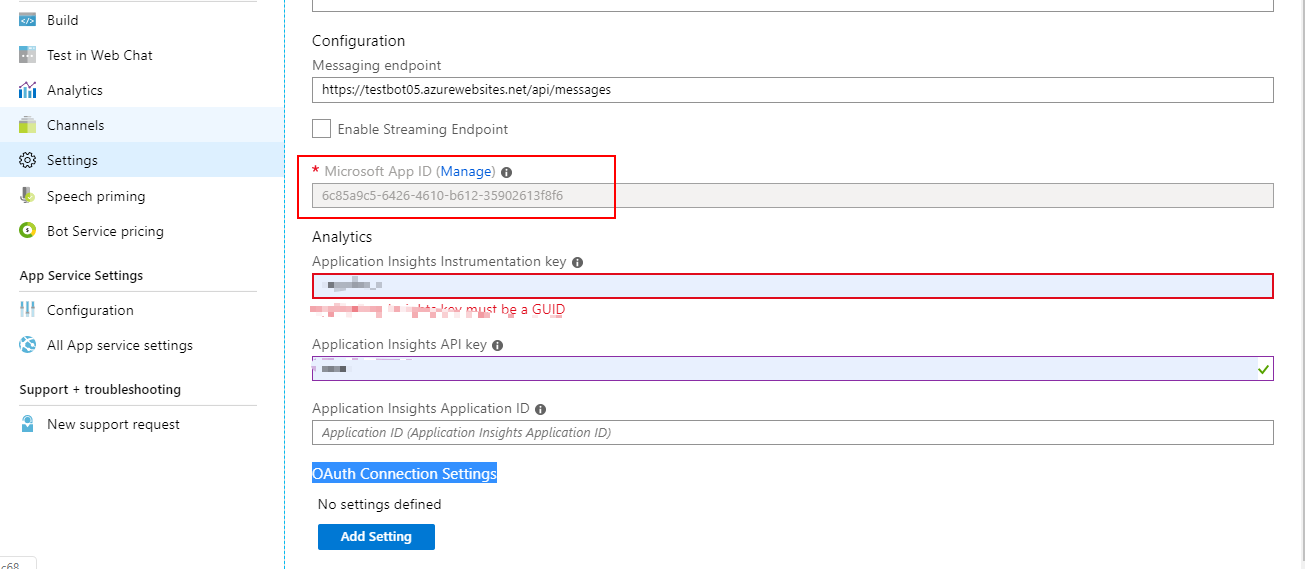
Task: Click the Application Insights Application ID field
Action: coord(792,433)
